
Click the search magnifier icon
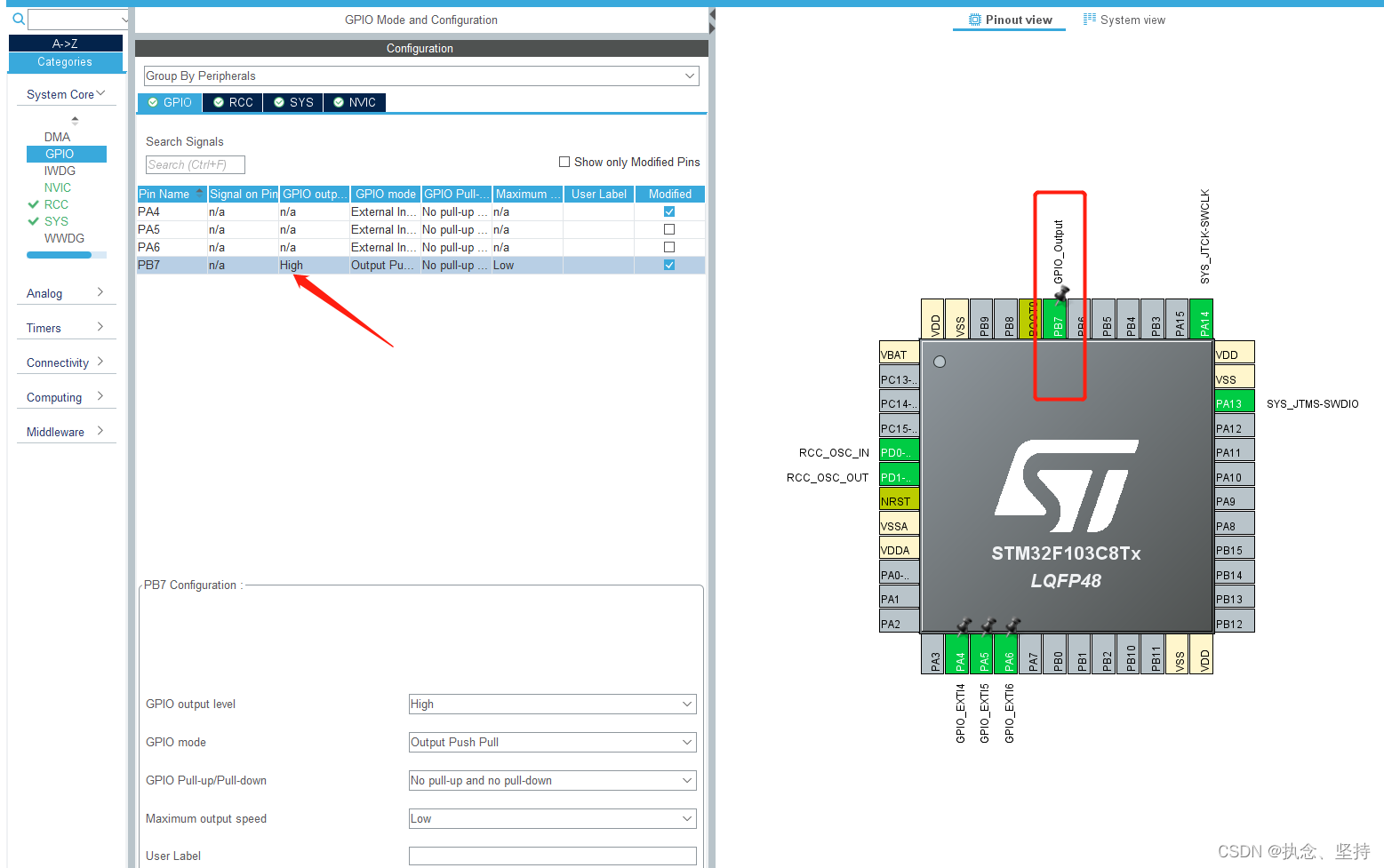pos(18,19)
